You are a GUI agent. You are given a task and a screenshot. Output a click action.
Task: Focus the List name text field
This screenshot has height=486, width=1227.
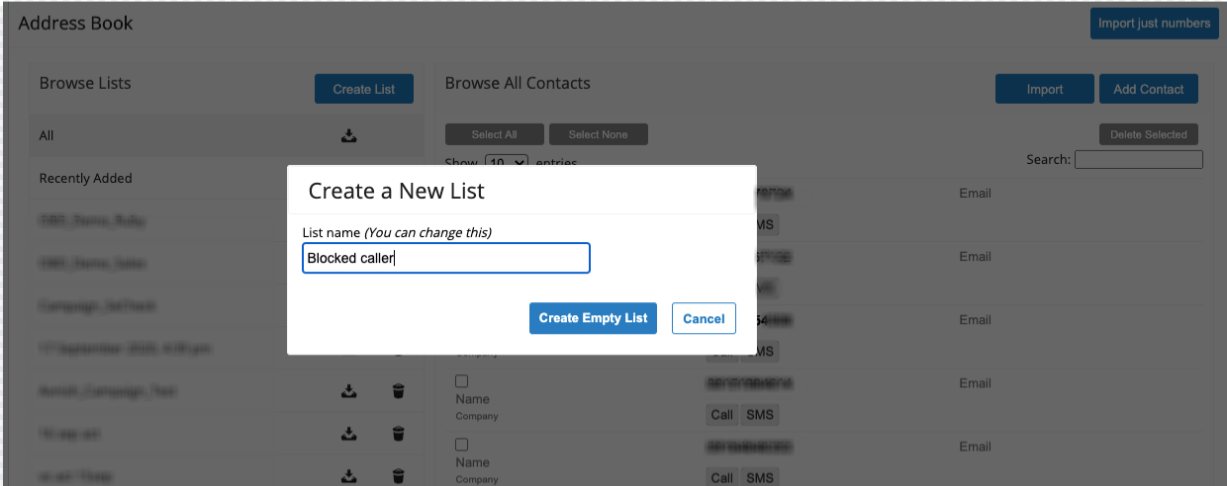pyautogui.click(x=446, y=258)
